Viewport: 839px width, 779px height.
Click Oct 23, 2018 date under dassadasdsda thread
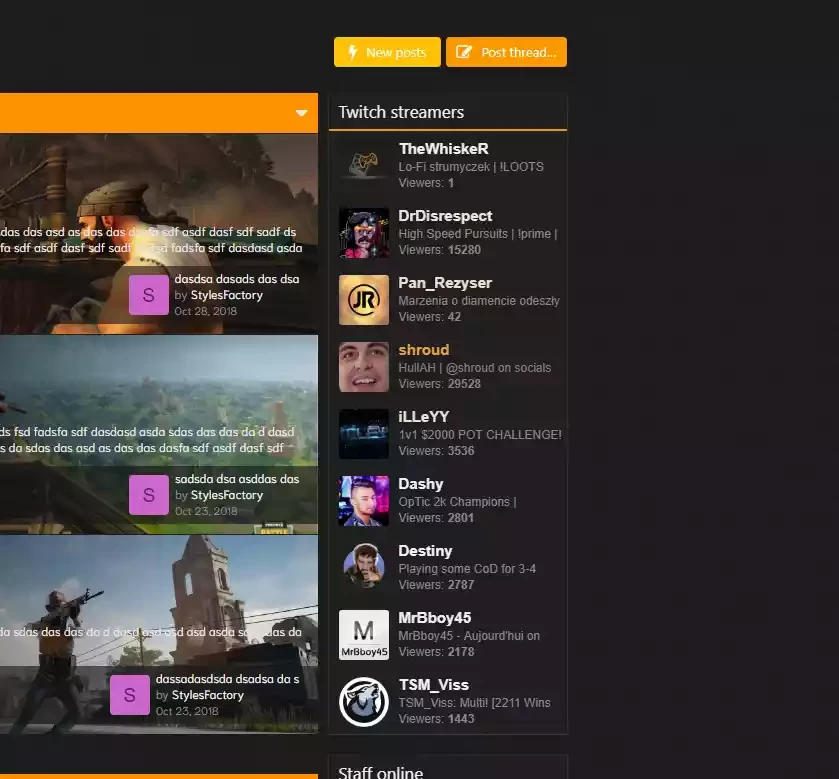187,711
